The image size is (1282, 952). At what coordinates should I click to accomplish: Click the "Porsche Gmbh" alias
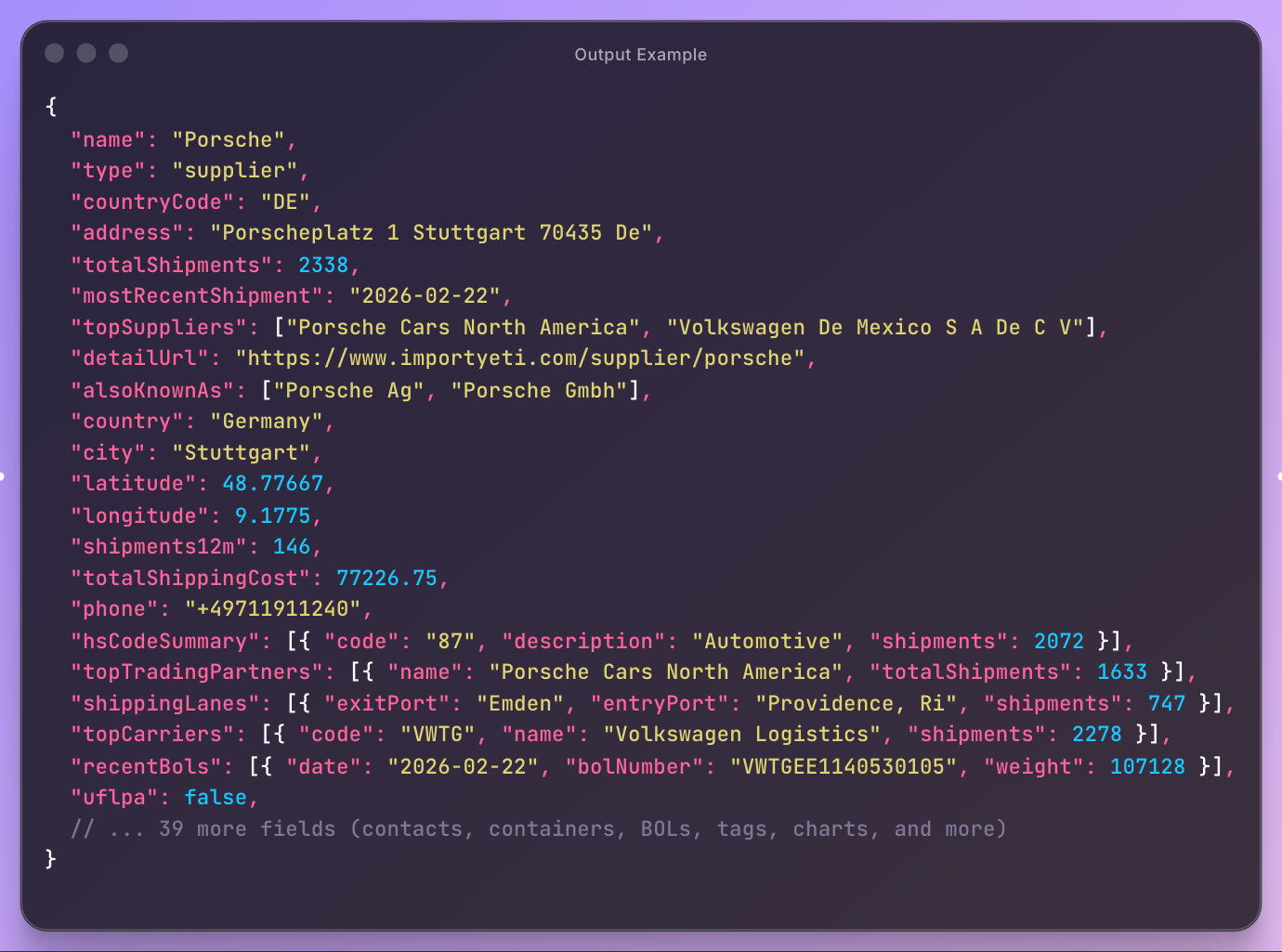click(540, 391)
